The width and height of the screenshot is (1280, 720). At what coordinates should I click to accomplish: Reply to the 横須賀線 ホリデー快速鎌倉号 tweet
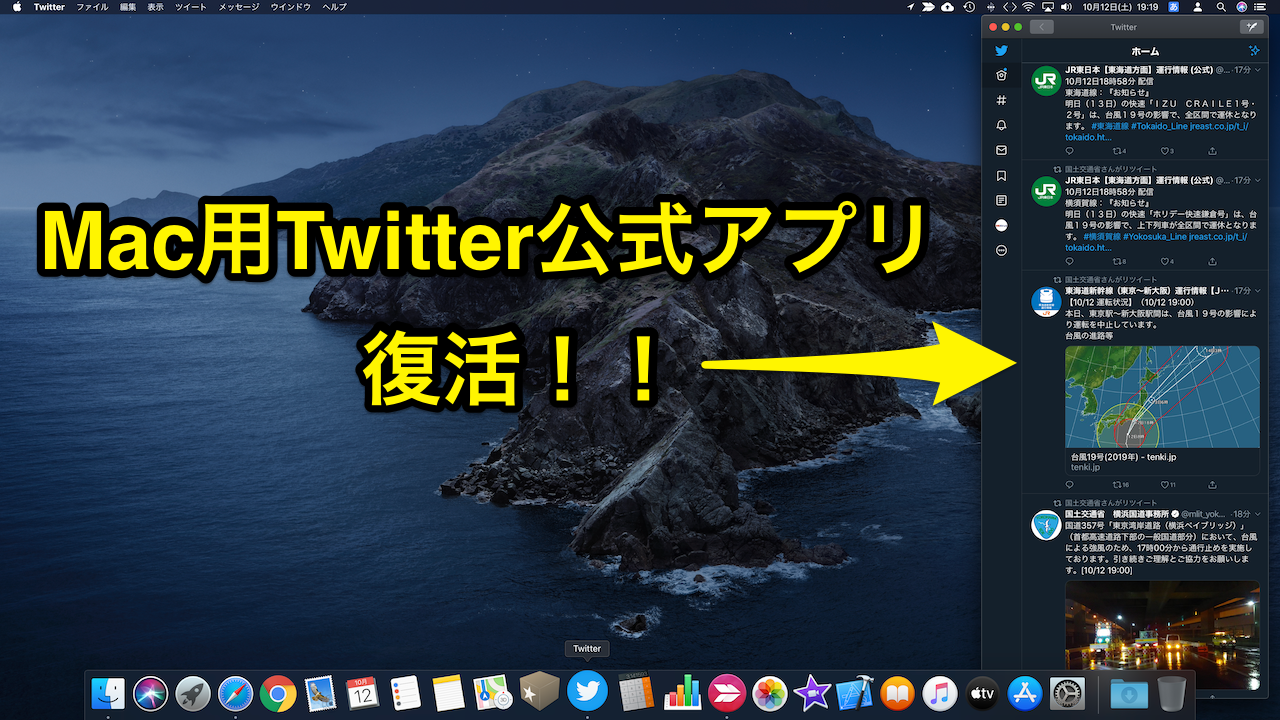(1070, 262)
